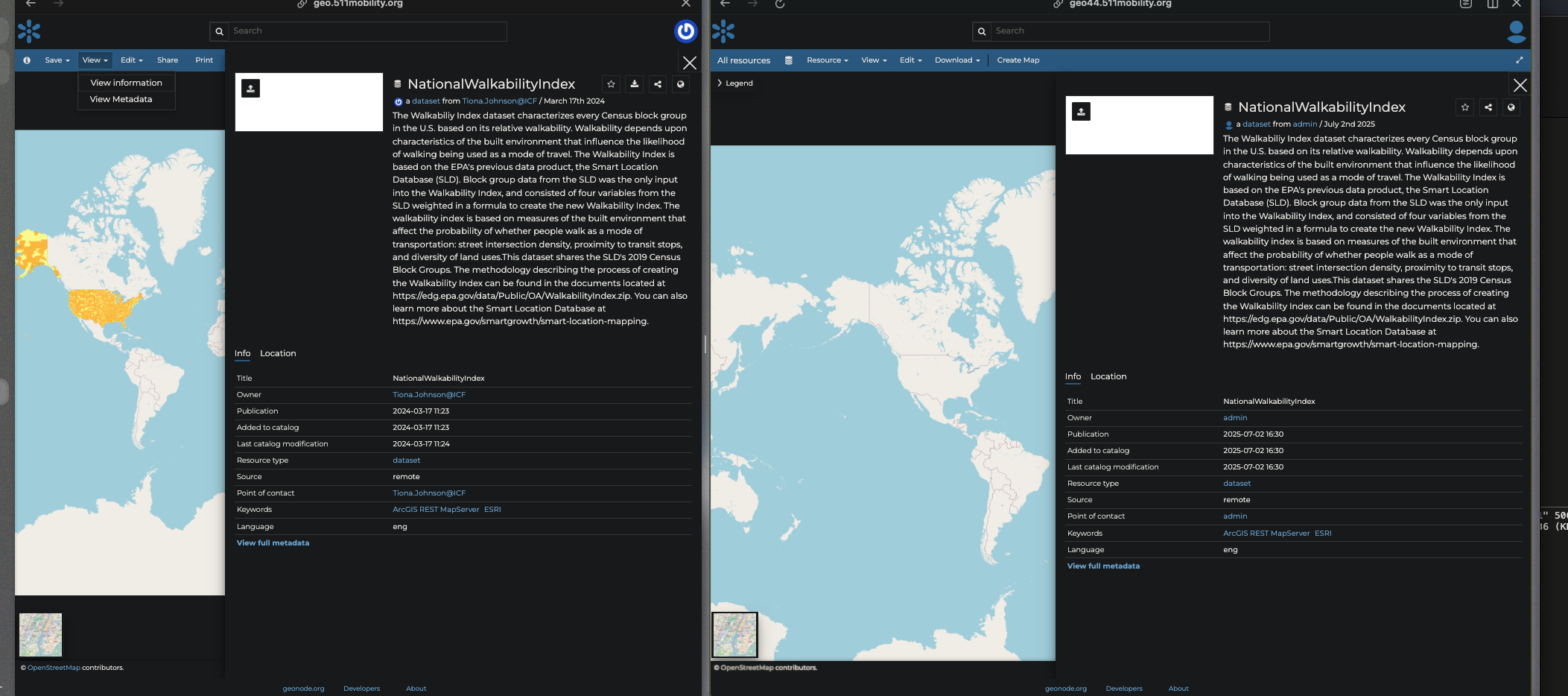Switch to Location tab in right panel
This screenshot has width=1568, height=696.
click(x=1108, y=376)
